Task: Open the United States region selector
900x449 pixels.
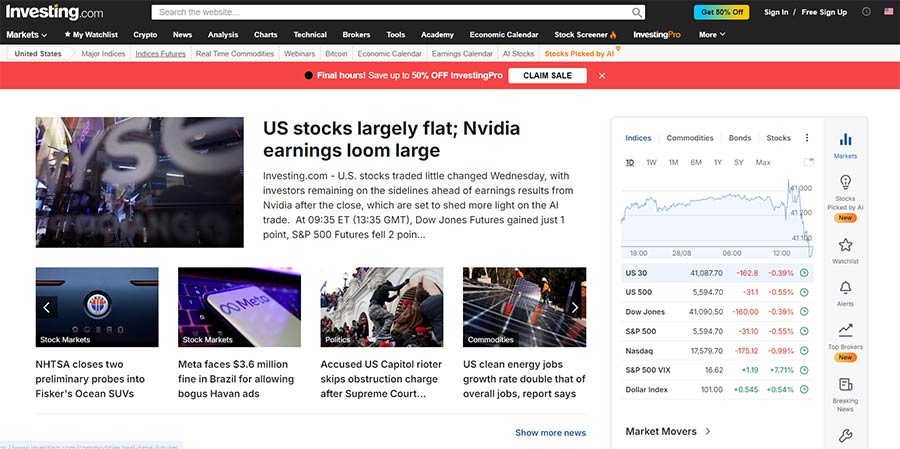Action: tap(38, 53)
